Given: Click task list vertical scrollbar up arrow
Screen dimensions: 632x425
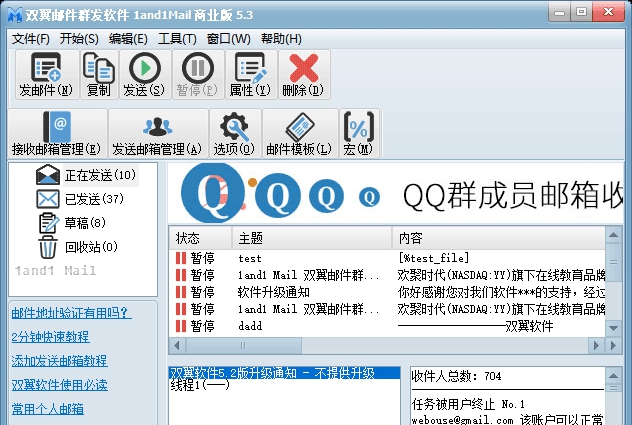Looking at the screenshot, I should point(613,235).
